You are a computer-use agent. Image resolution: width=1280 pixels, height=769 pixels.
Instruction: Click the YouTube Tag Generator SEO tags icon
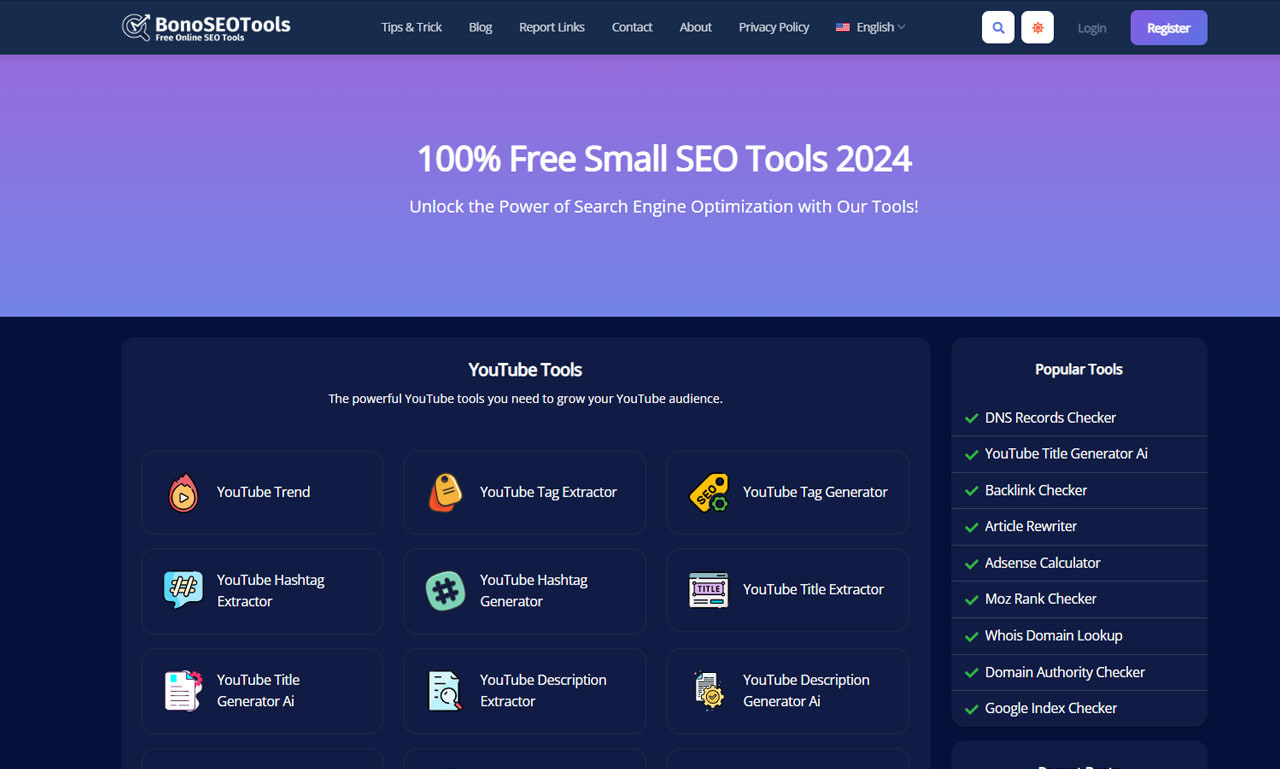(708, 492)
